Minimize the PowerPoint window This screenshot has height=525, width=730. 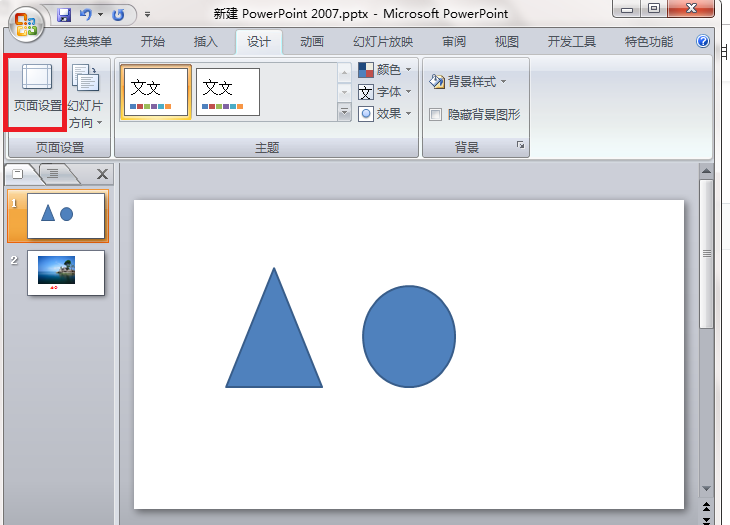(627, 9)
